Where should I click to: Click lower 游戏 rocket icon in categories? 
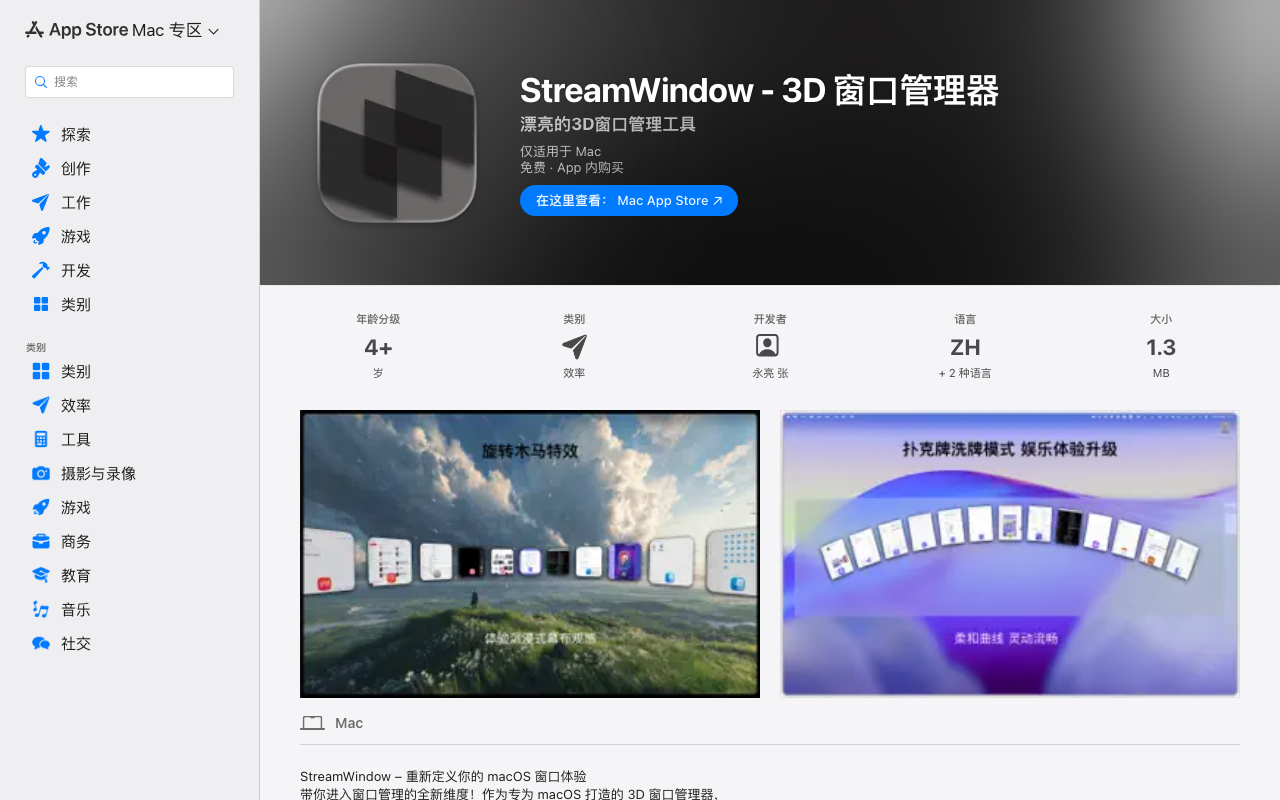[41, 507]
